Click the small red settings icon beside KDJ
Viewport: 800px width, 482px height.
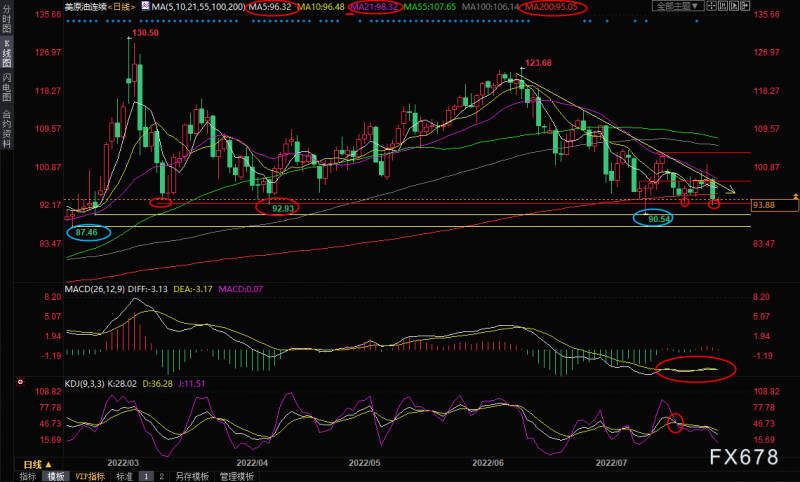[20, 382]
